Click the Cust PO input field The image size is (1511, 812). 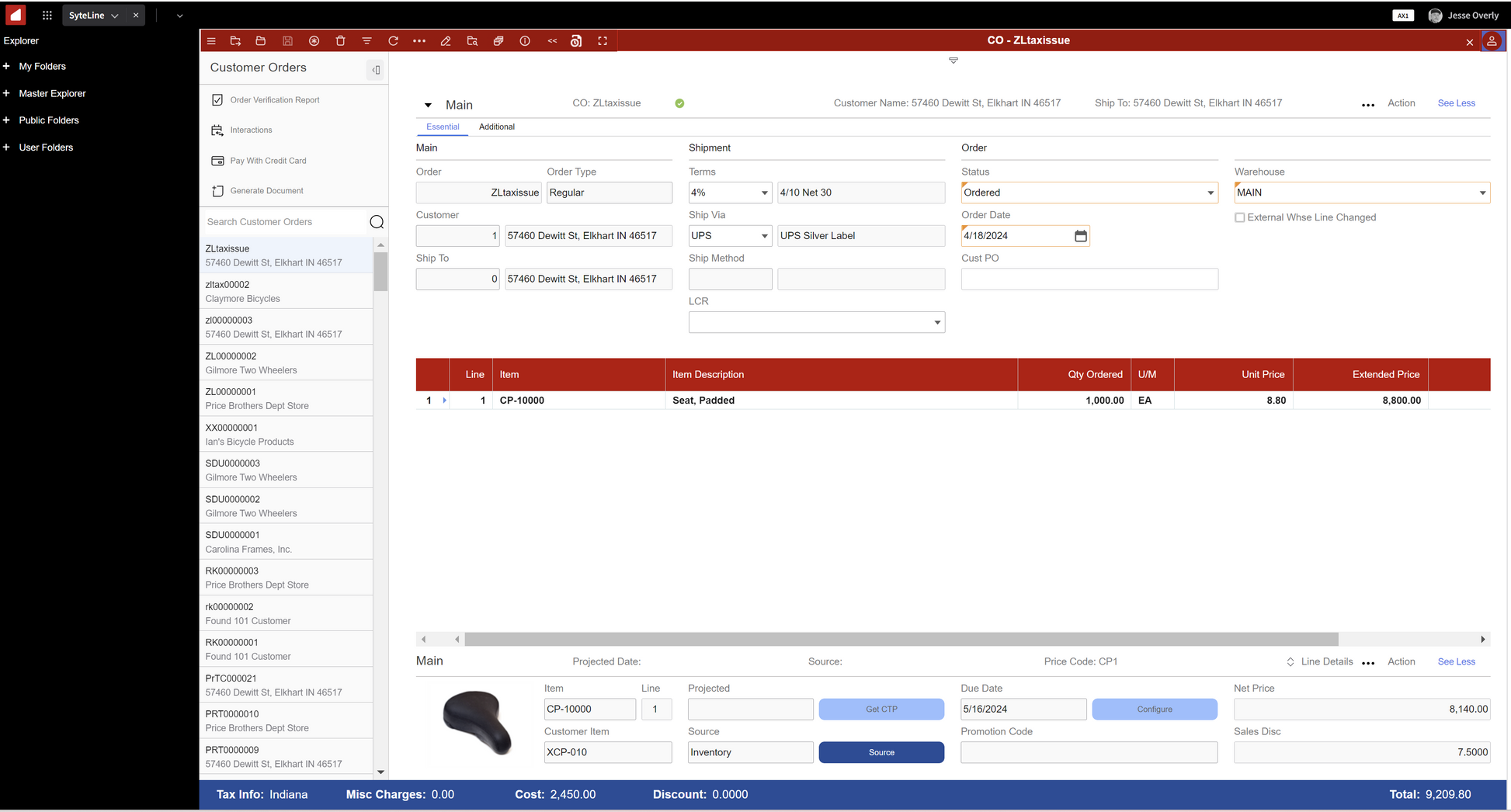tap(1089, 279)
